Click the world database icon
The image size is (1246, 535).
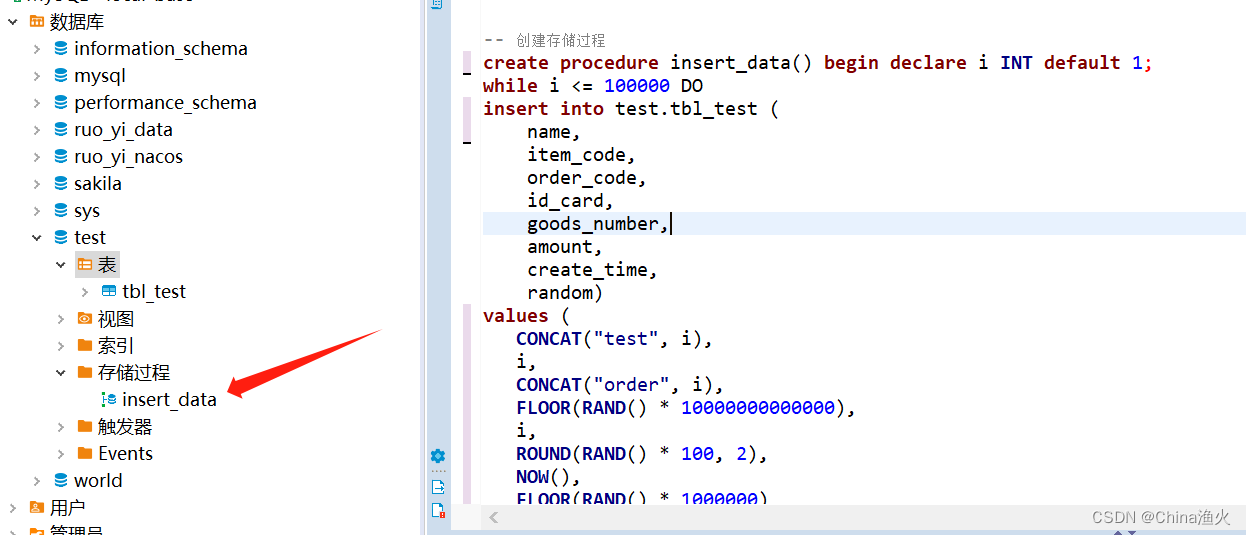pos(61,480)
